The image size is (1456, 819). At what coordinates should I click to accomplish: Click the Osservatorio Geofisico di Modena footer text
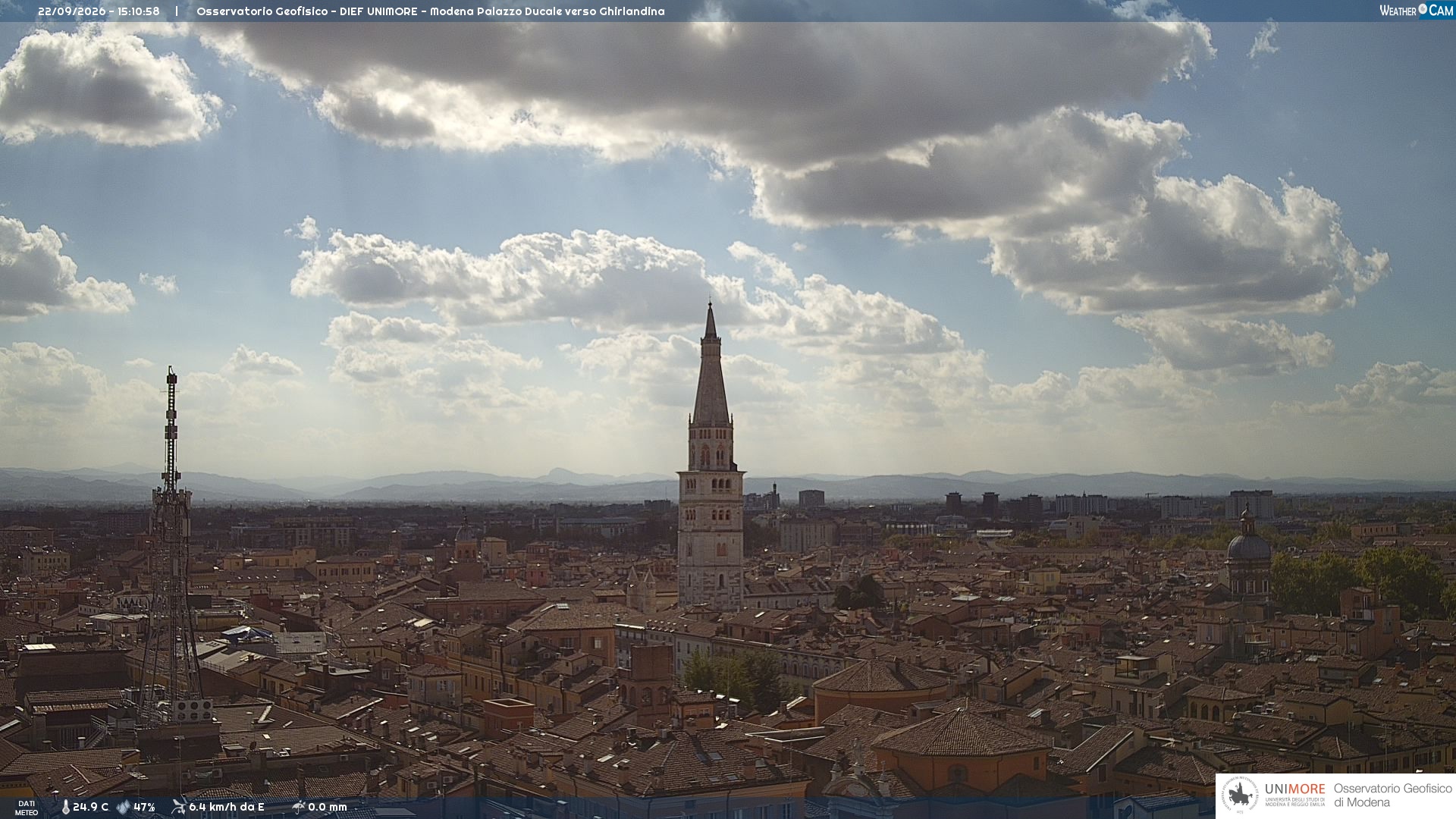pyautogui.click(x=1392, y=795)
